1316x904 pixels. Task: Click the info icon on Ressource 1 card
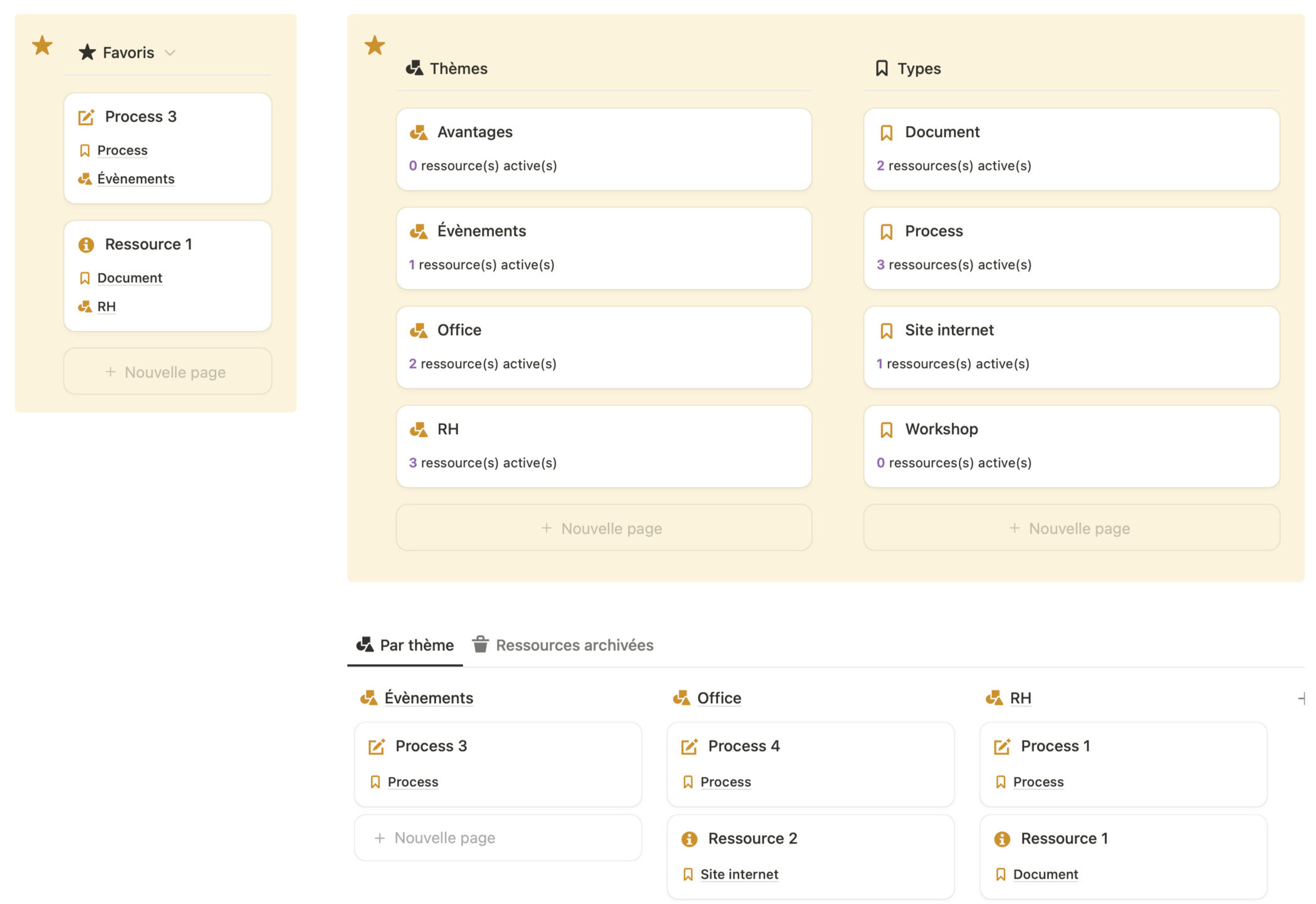[x=86, y=245]
